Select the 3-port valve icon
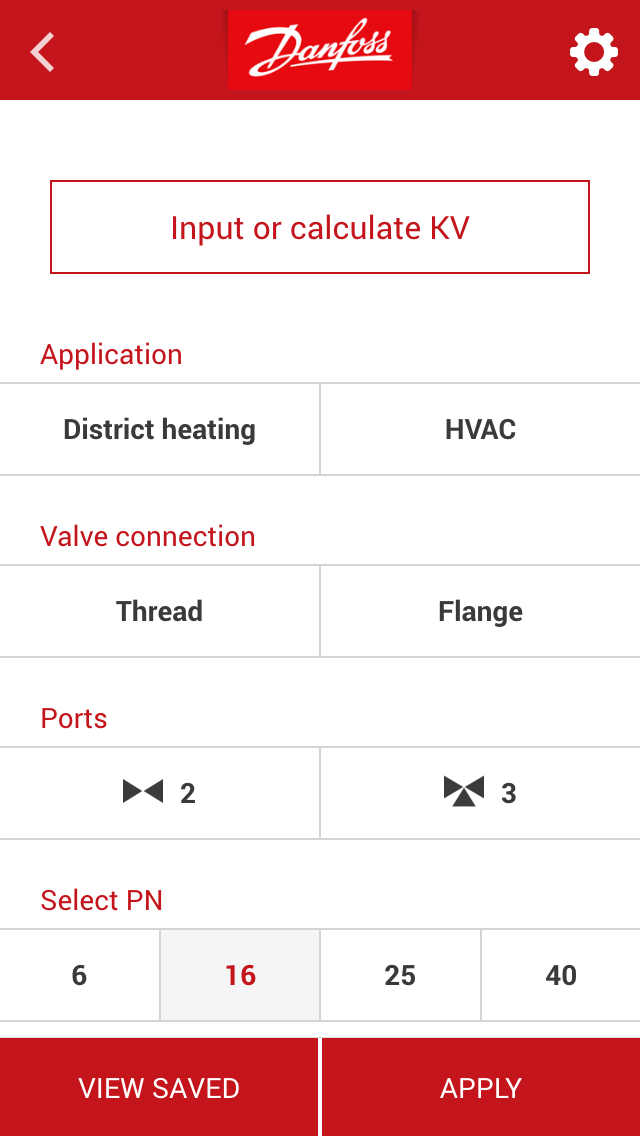 [480, 793]
